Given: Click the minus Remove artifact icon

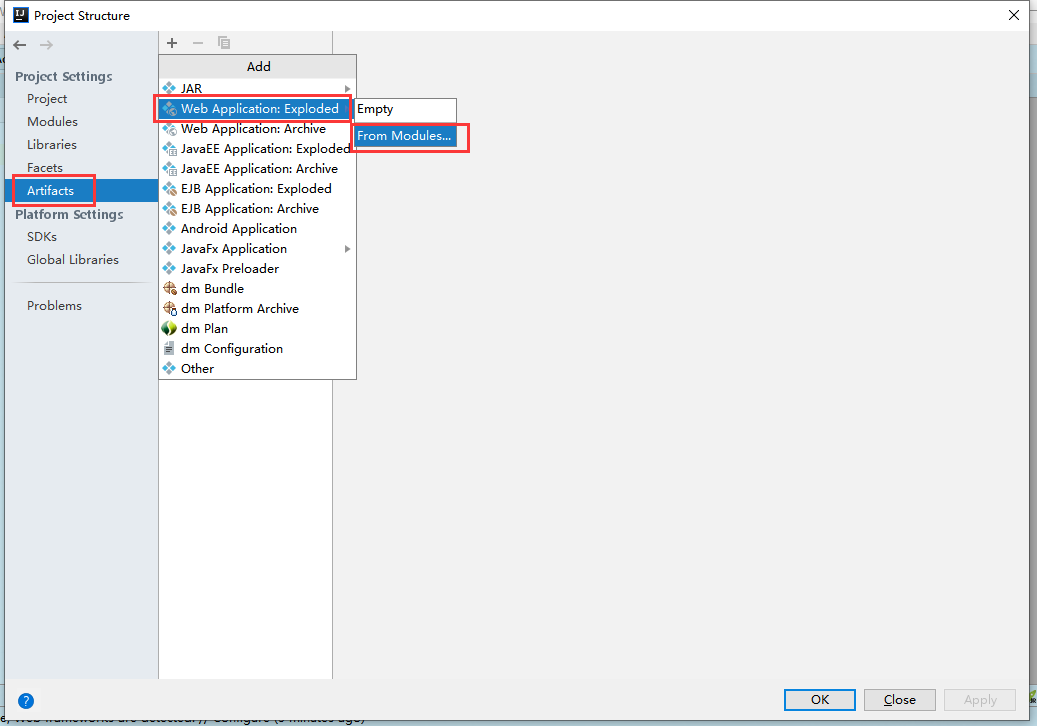Looking at the screenshot, I should (x=198, y=43).
